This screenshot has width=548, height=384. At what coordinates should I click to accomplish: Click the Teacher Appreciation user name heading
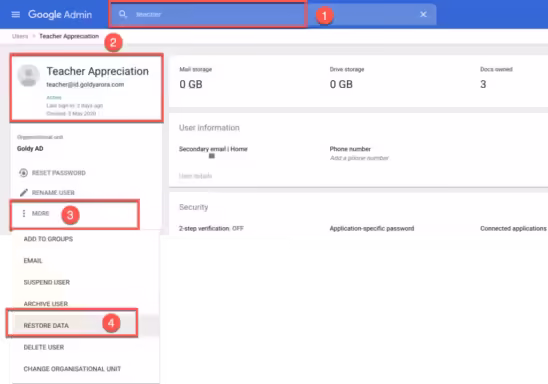click(98, 71)
